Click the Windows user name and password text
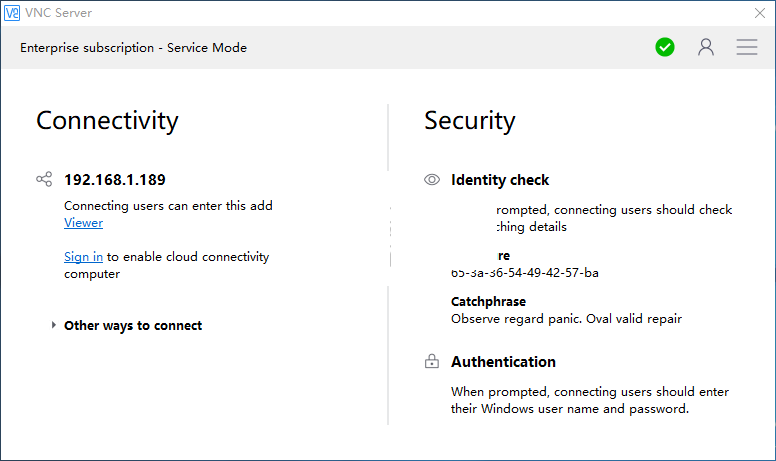776x461 pixels. coord(589,400)
